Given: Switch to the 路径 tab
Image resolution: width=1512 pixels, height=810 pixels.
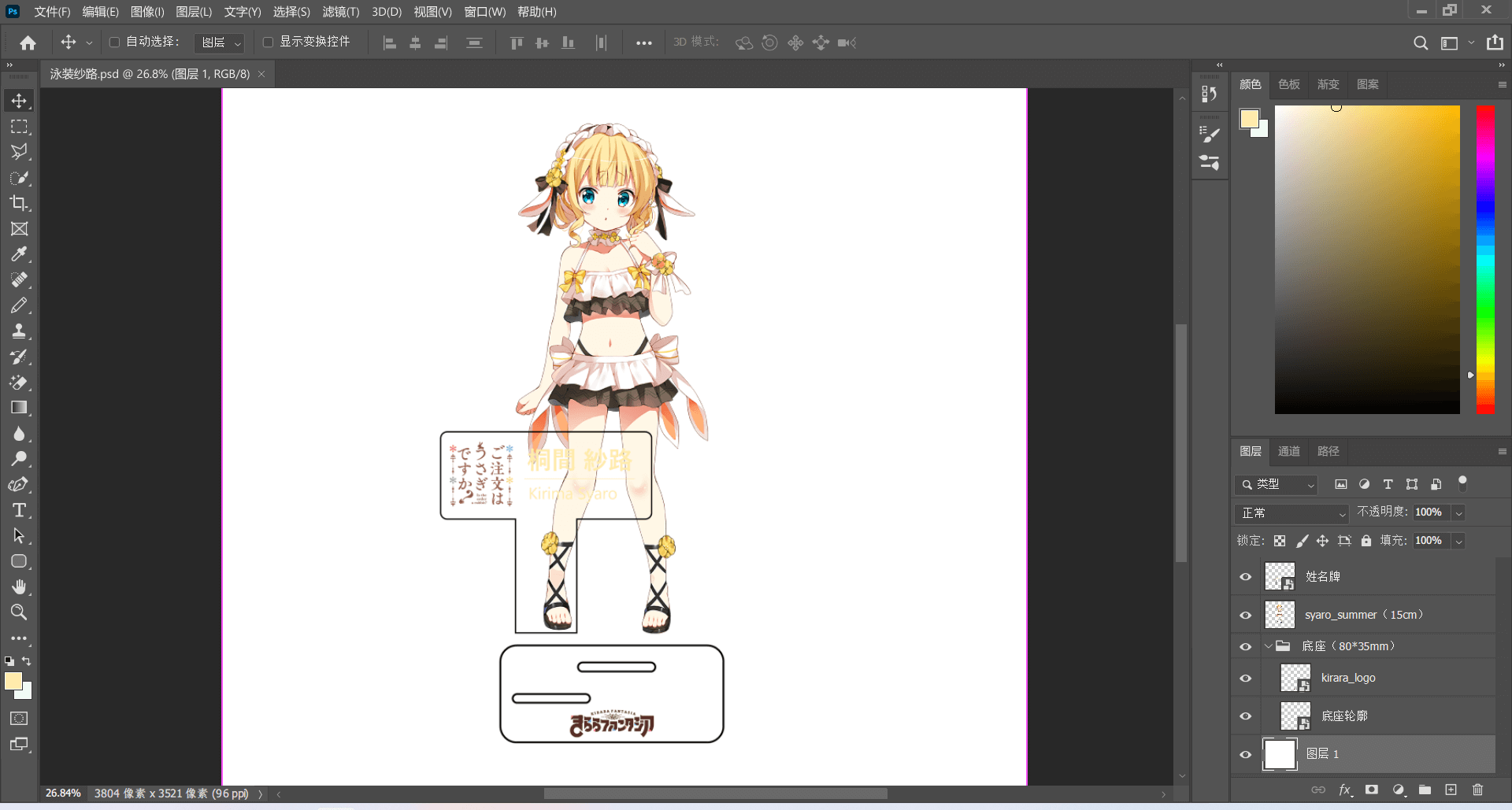Looking at the screenshot, I should click(1329, 451).
